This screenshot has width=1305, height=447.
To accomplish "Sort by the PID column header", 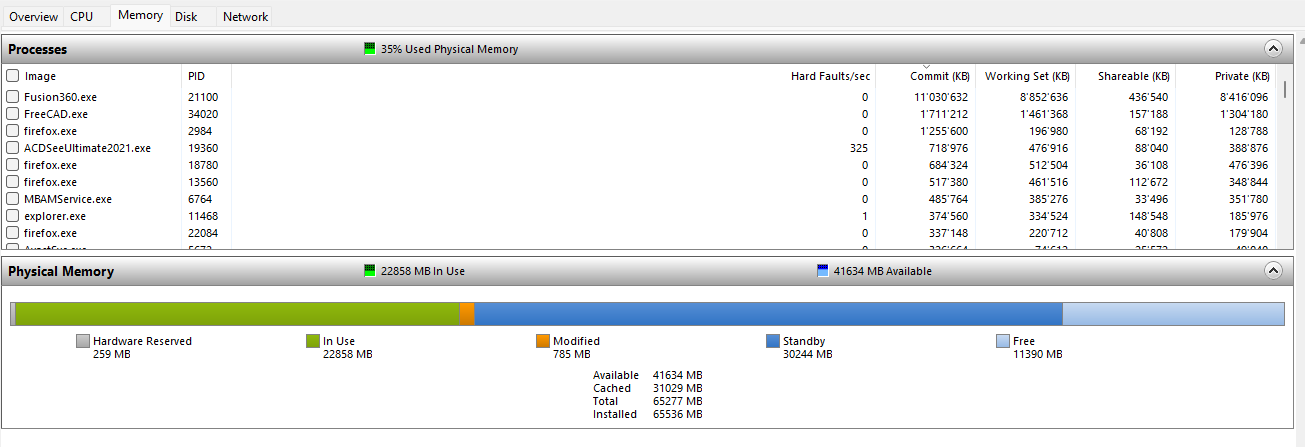I will click(197, 76).
